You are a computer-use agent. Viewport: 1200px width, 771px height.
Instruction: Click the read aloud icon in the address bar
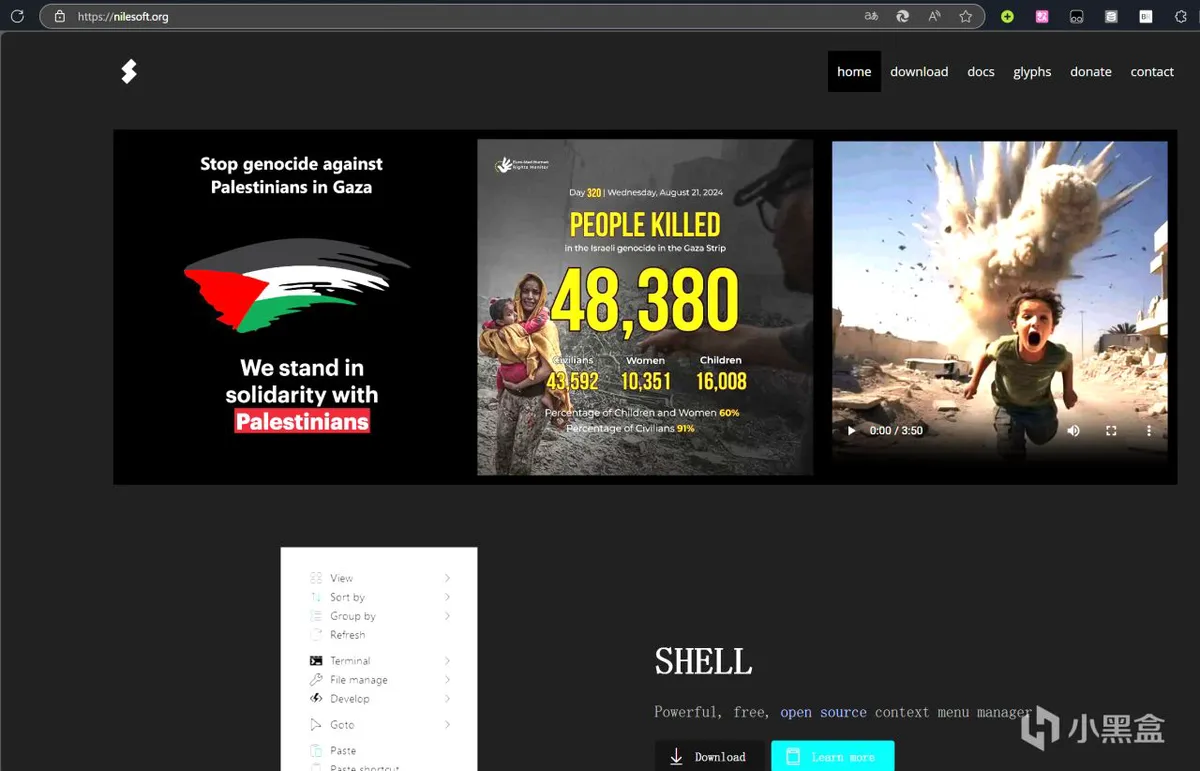(x=934, y=16)
